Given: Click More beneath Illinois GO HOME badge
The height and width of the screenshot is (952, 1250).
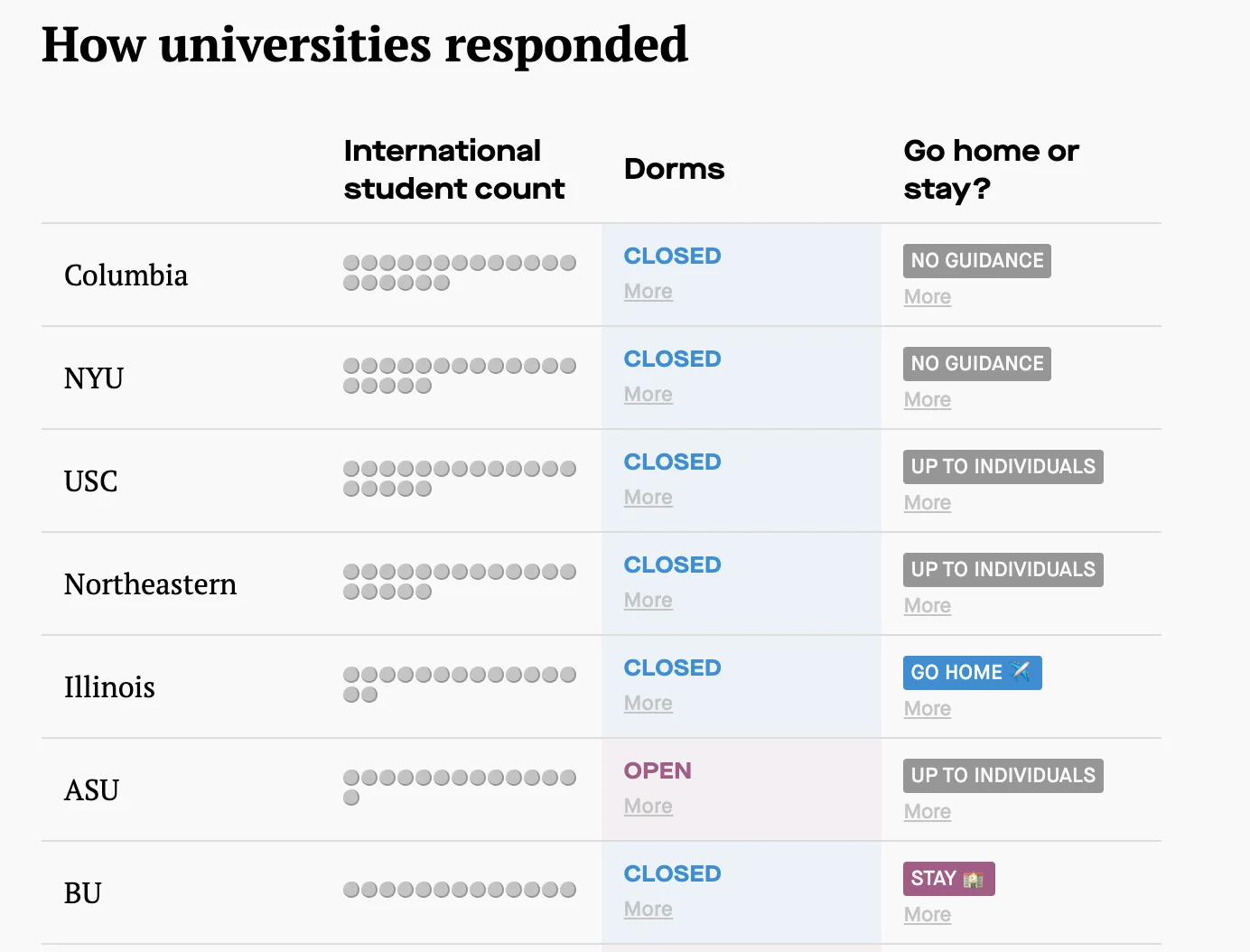Looking at the screenshot, I should click(928, 709).
